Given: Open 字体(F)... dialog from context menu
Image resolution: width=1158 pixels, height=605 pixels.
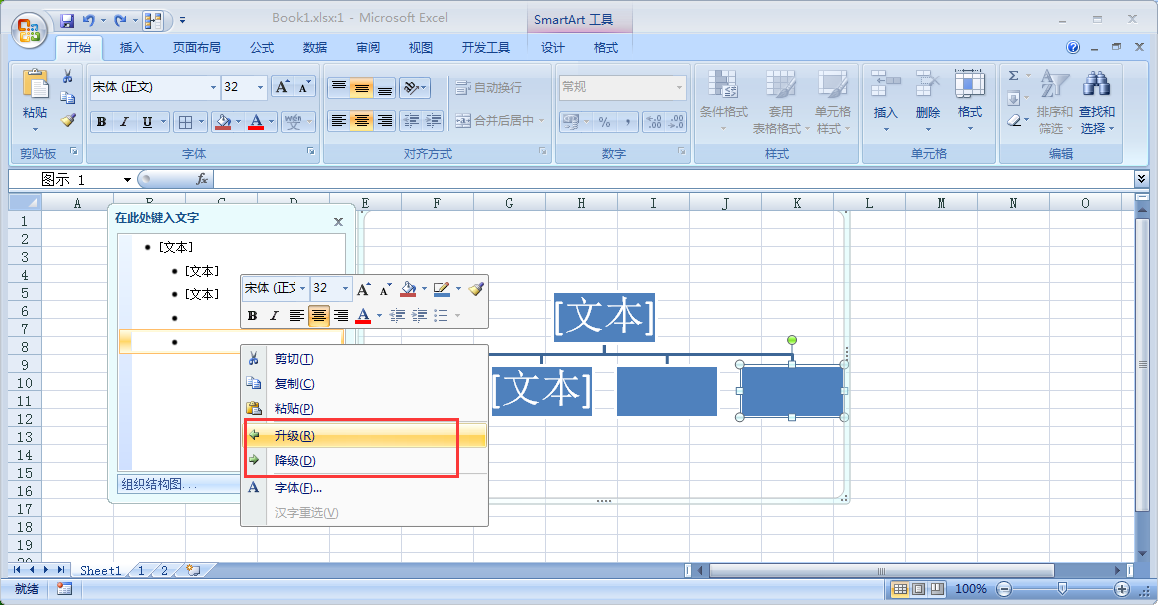Looking at the screenshot, I should click(x=365, y=488).
